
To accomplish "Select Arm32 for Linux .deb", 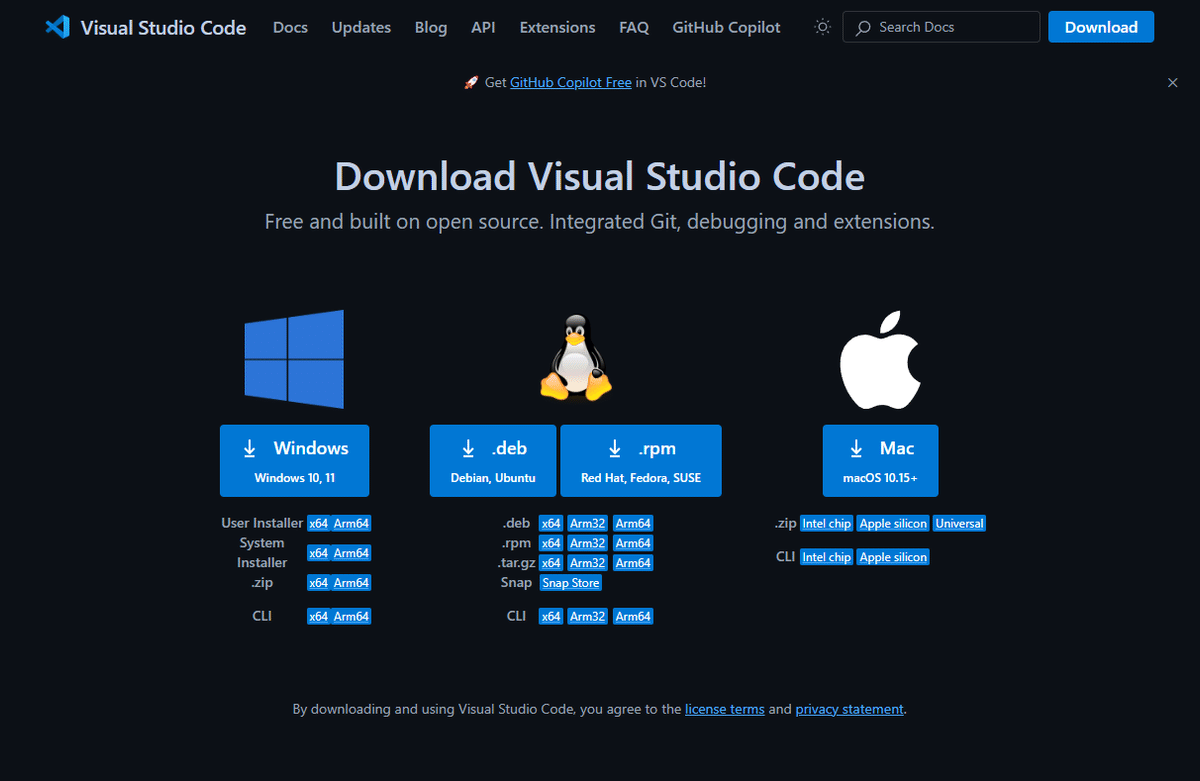I will pyautogui.click(x=588, y=523).
